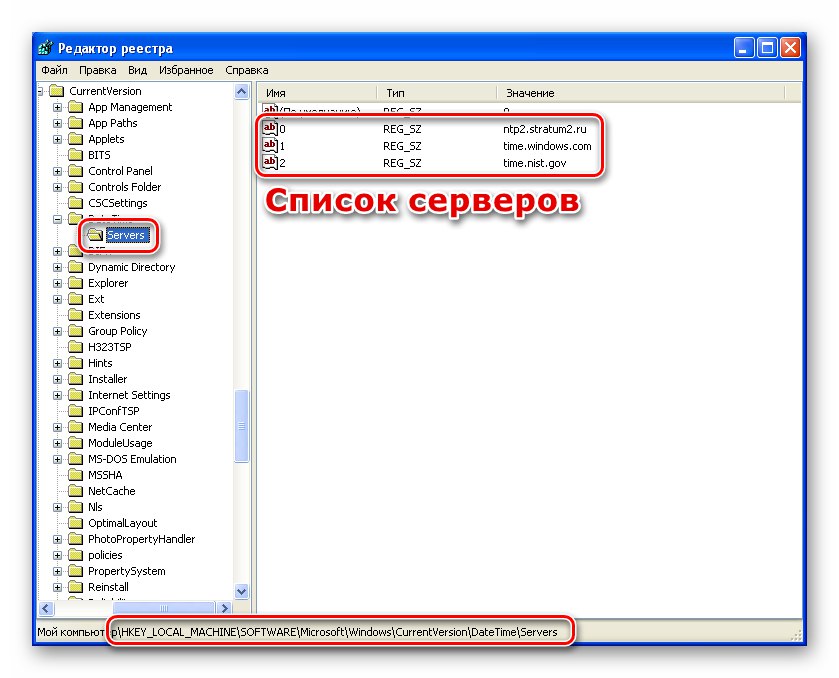The image size is (839, 678).
Task: Click the Имя column header
Action: tap(318, 93)
